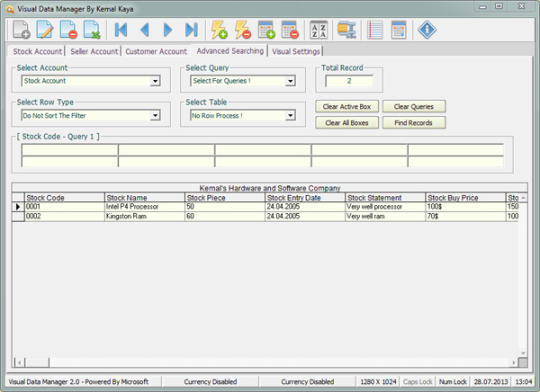Click the lightning bolt add icon

pos(219,30)
